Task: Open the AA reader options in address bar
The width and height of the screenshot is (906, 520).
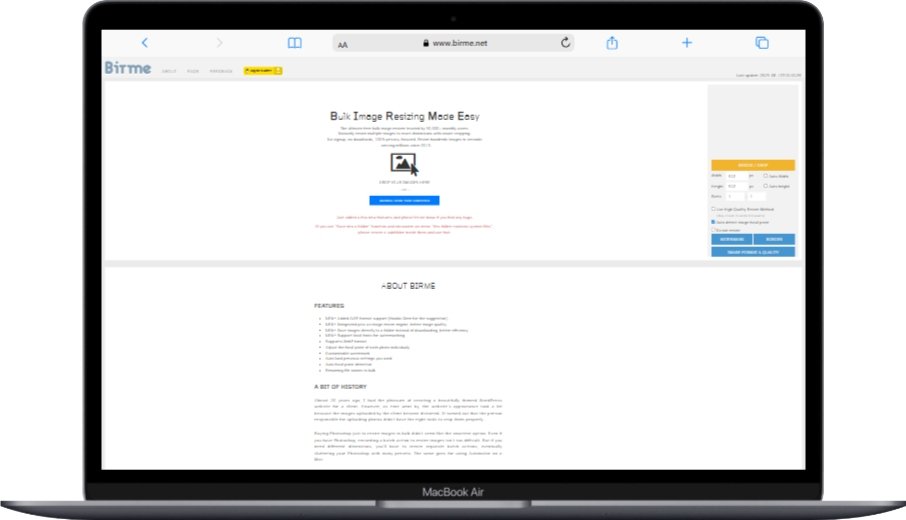Action: 343,44
